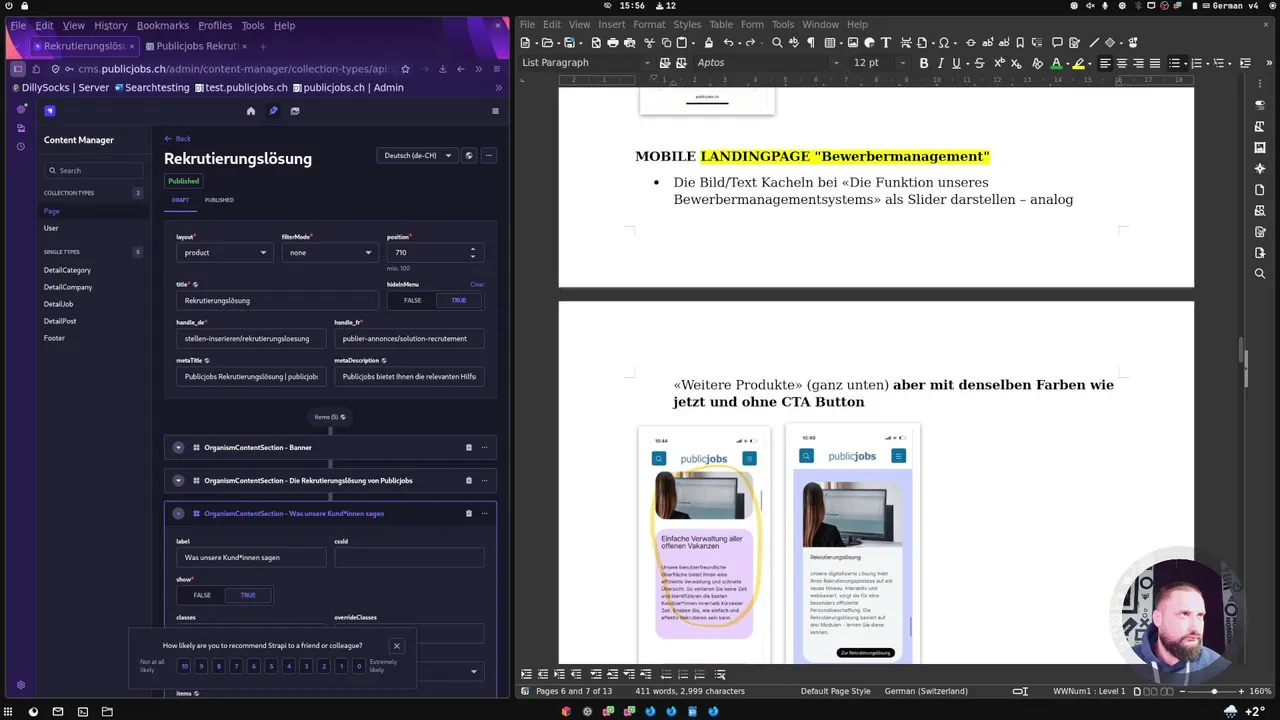This screenshot has height=720, width=1280.
Task: Select rating 0 in Strapi survey
Action: 359,666
